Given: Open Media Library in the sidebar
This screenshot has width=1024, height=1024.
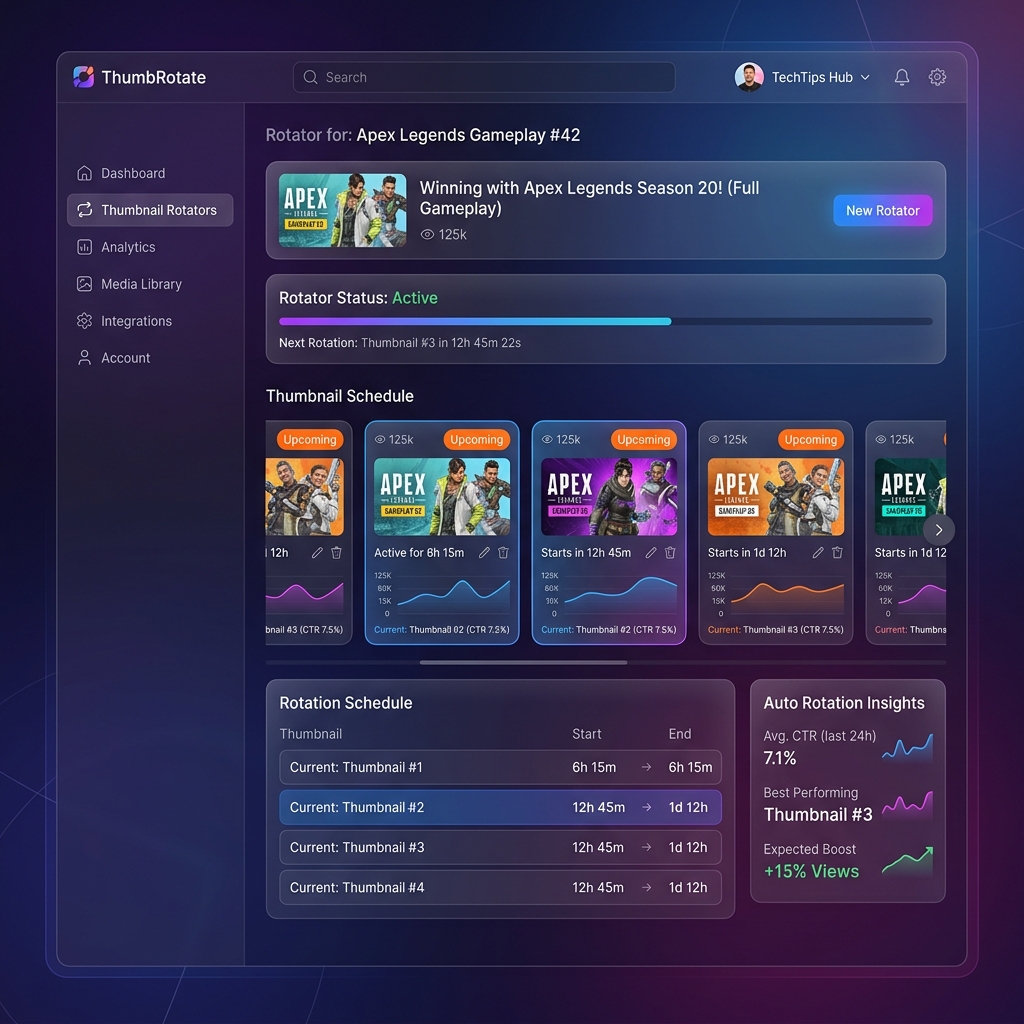Looking at the screenshot, I should pos(141,284).
